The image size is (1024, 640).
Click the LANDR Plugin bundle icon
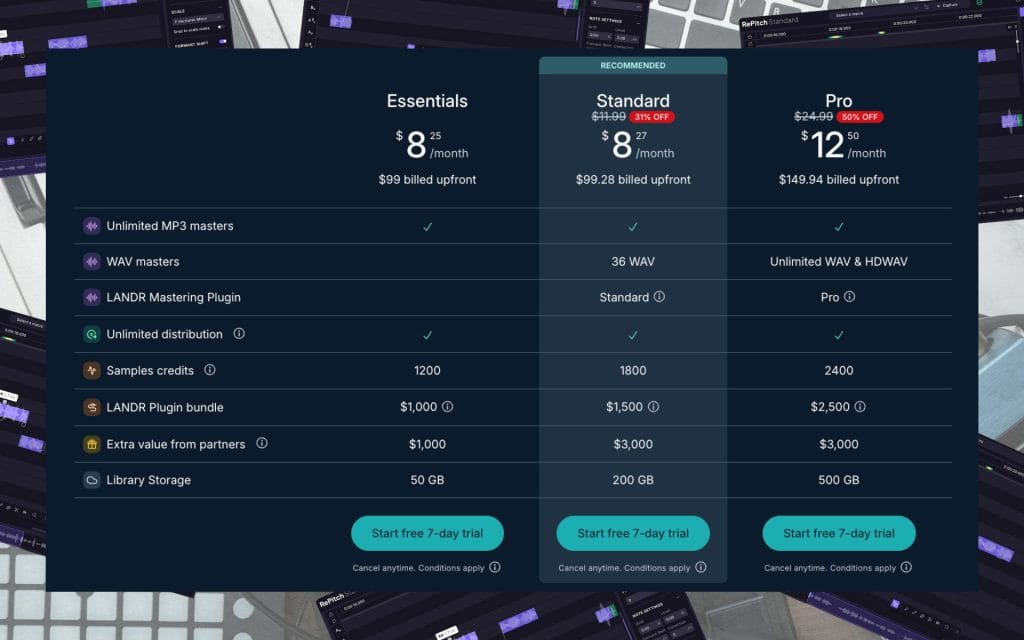click(92, 408)
